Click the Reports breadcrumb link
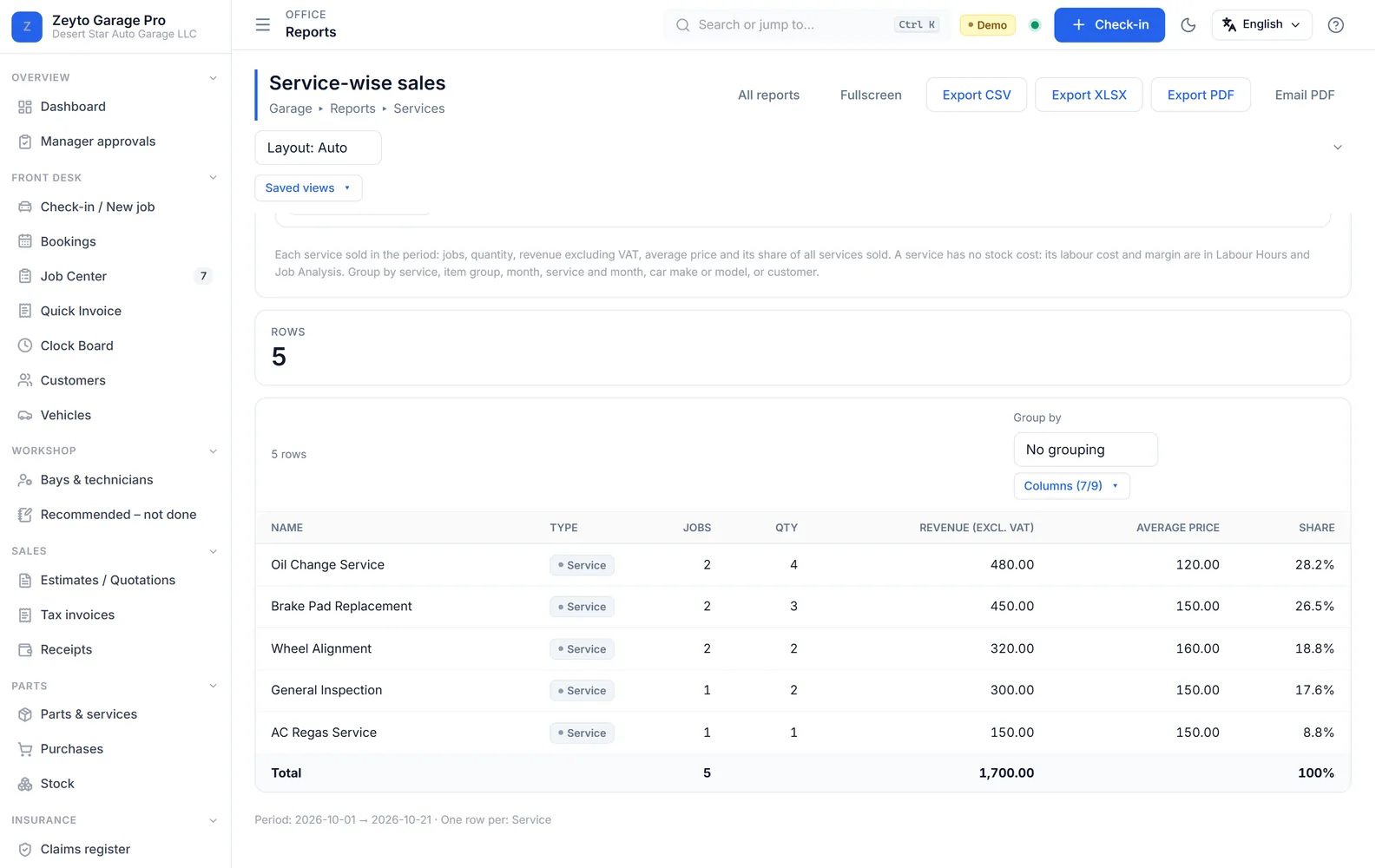This screenshot has width=1389, height=868. click(x=352, y=108)
